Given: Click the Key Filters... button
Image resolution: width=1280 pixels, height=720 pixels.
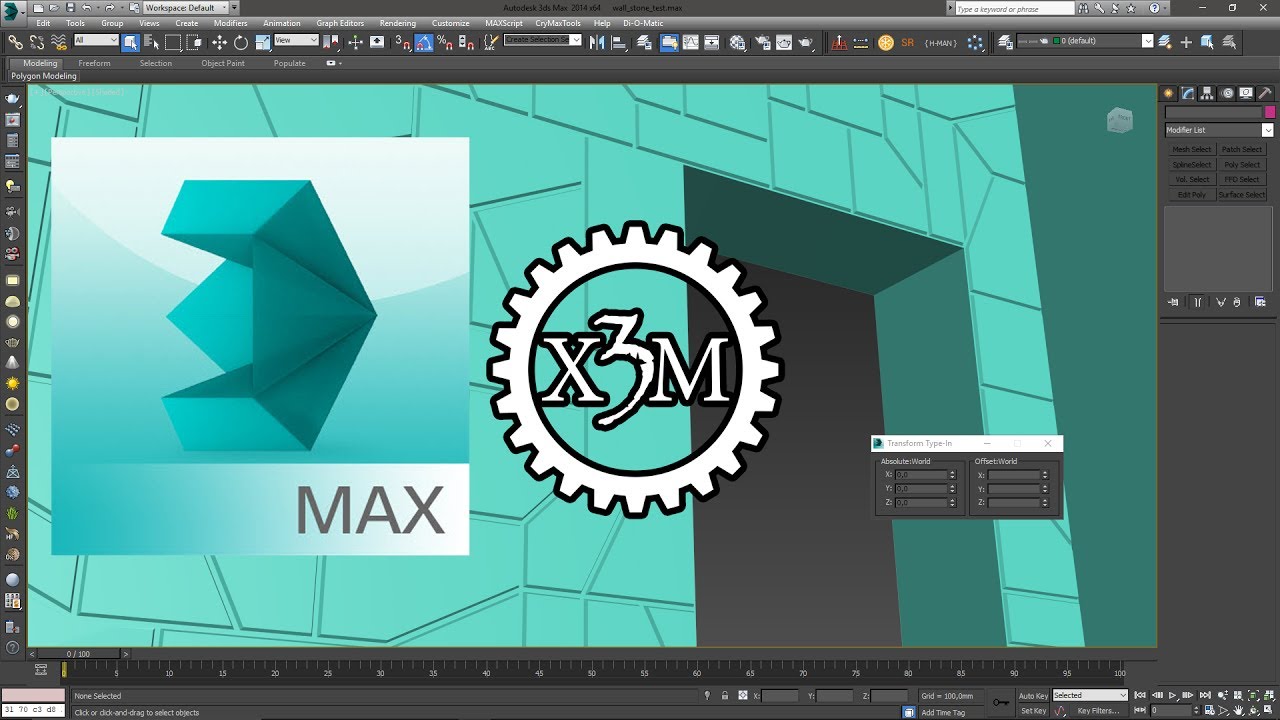Looking at the screenshot, I should coord(1098,711).
